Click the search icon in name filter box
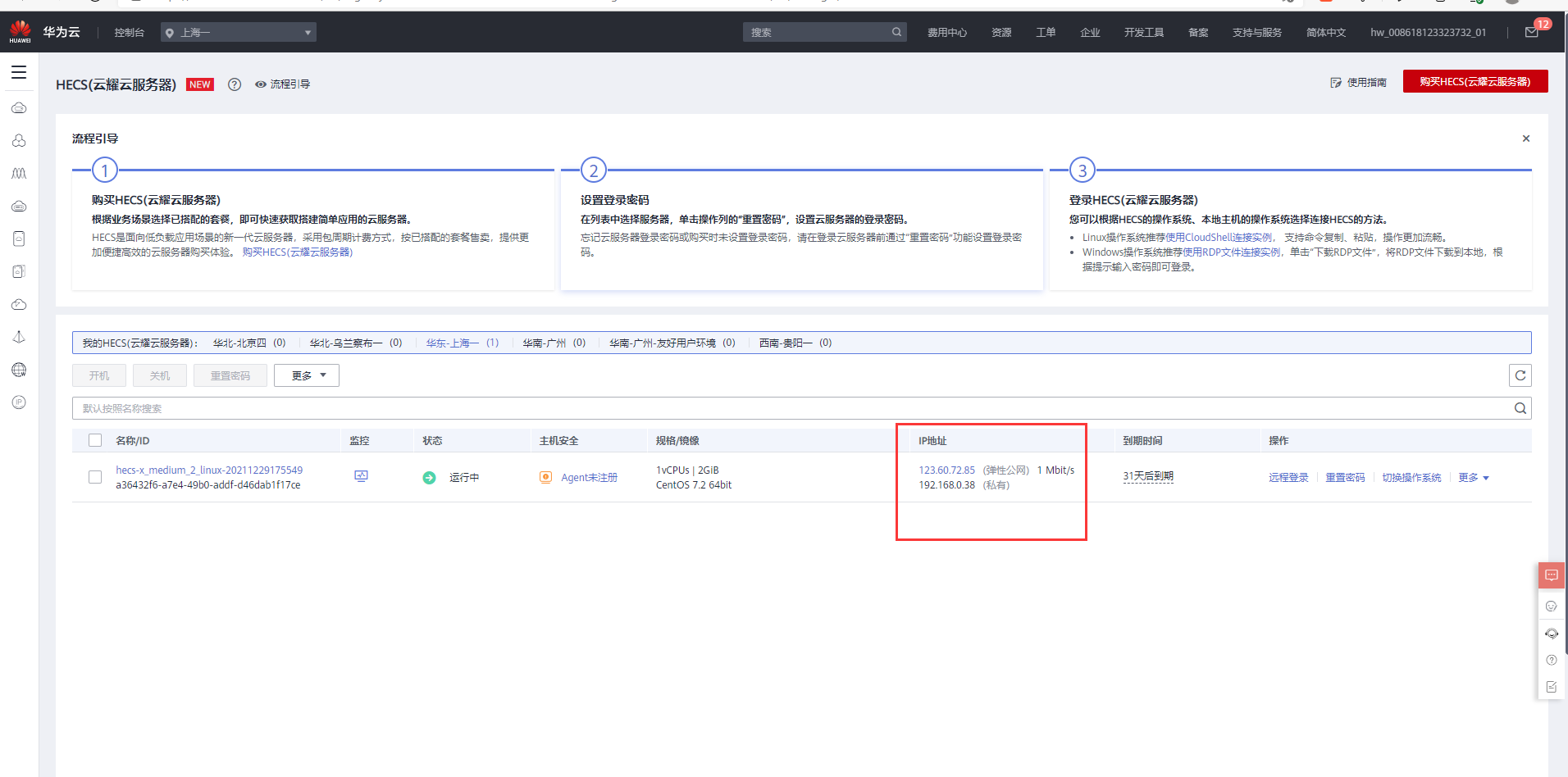The image size is (1568, 777). (1520, 408)
